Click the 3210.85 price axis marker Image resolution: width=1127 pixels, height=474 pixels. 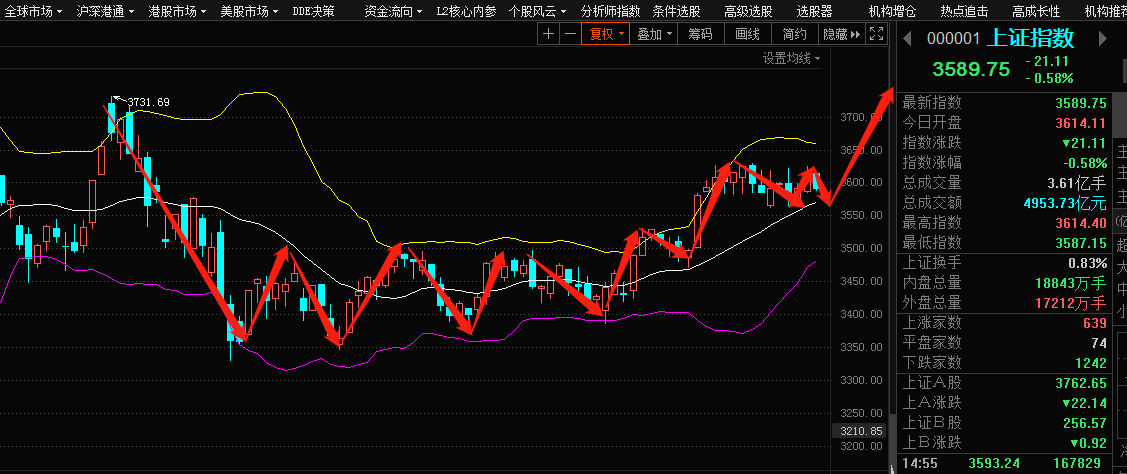pyautogui.click(x=860, y=432)
